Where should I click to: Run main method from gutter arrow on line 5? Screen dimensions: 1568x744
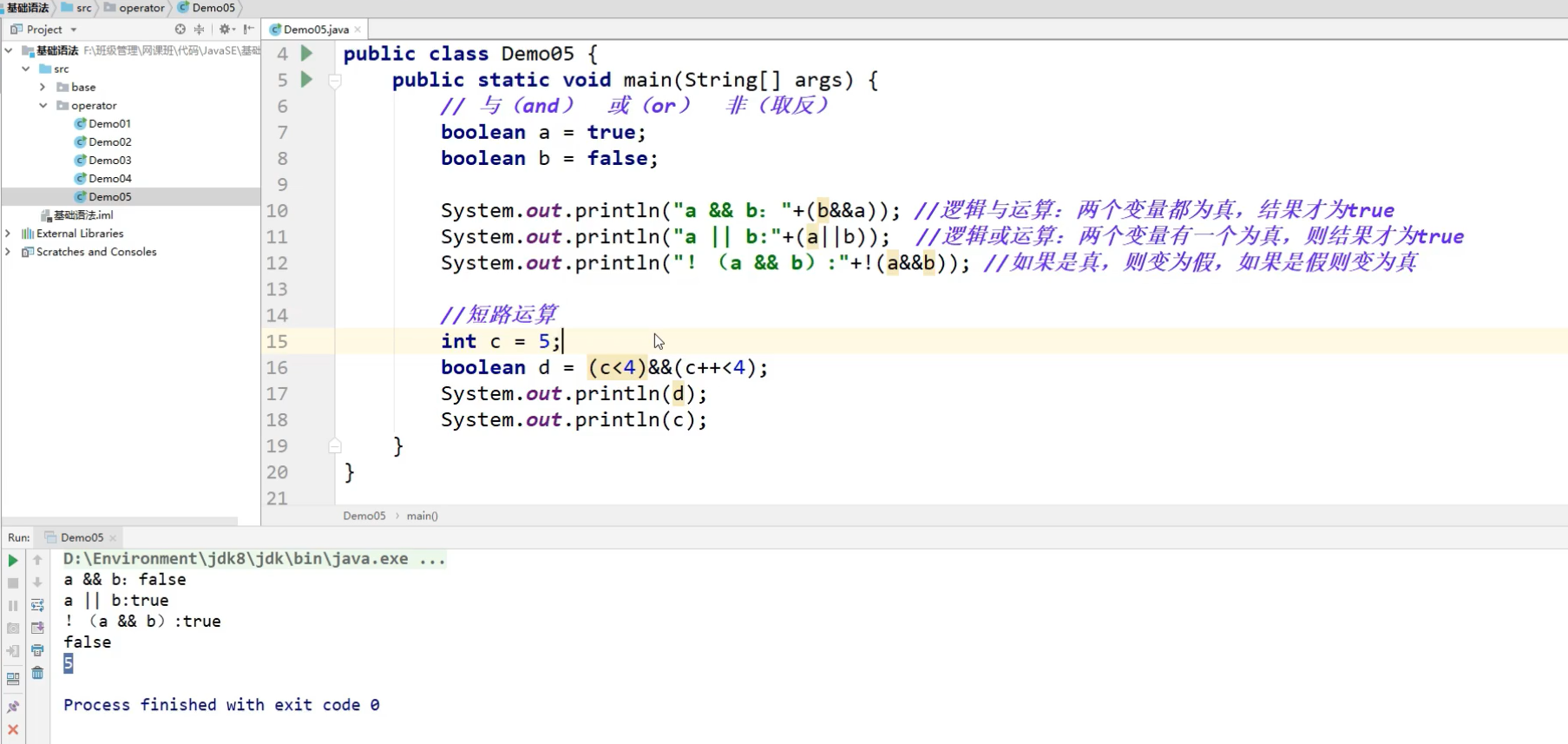[306, 79]
